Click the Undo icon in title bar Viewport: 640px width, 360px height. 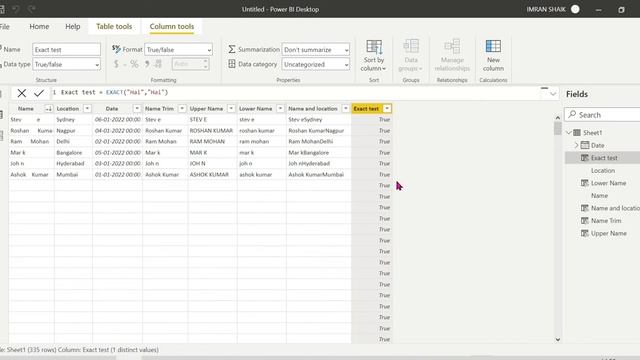(x=16, y=9)
